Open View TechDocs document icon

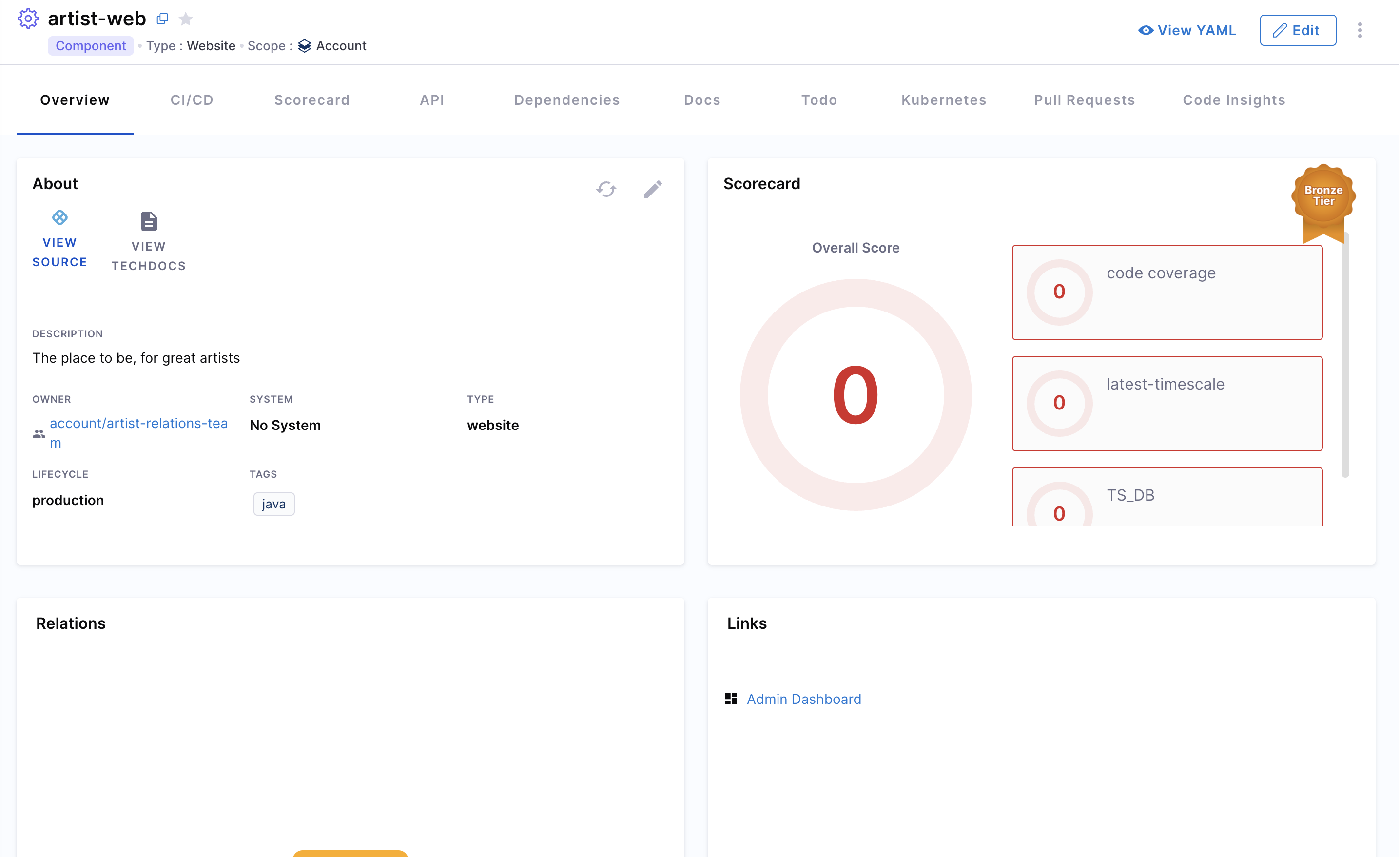149,221
